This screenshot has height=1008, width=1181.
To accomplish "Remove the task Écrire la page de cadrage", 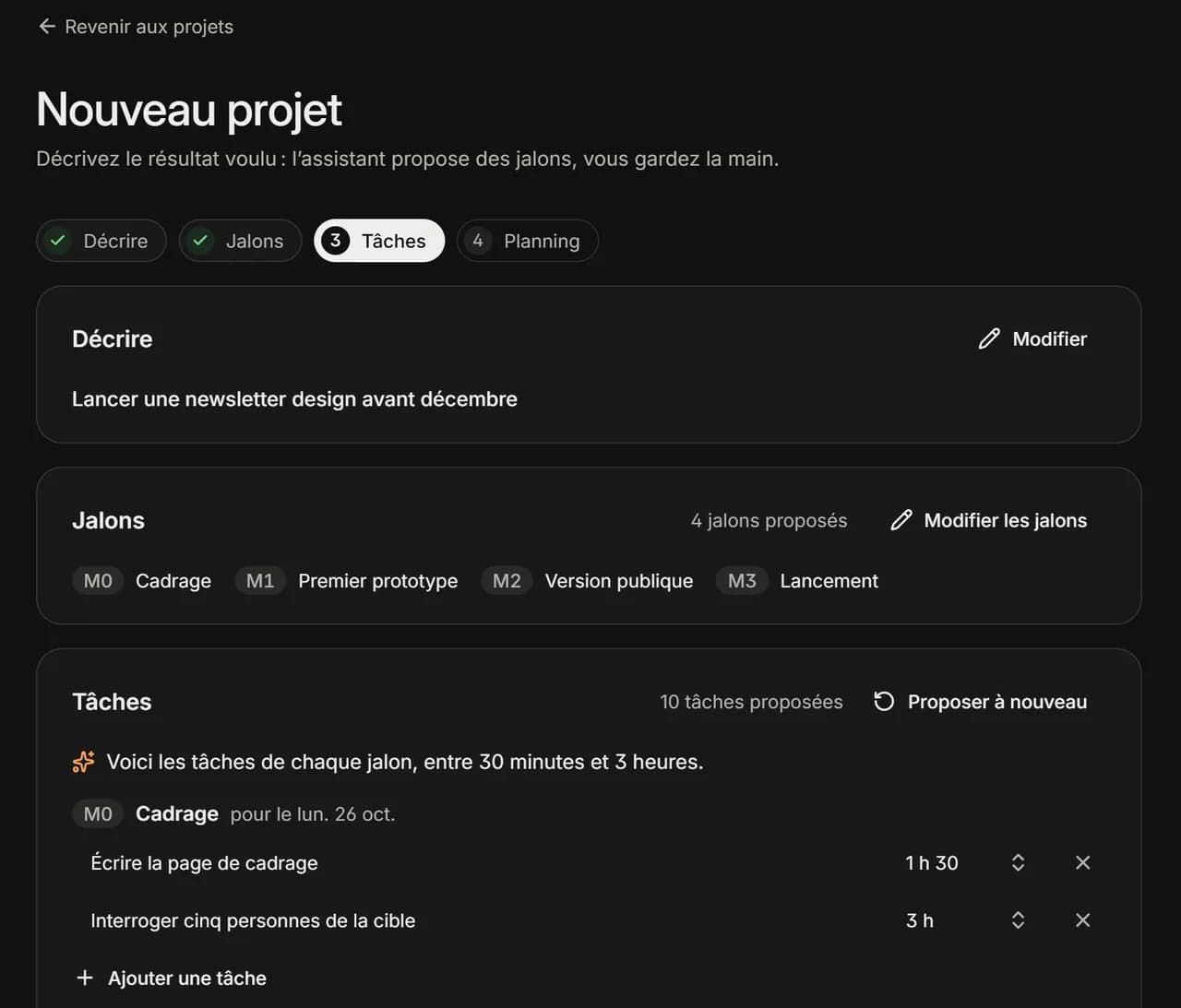I will click(1083, 862).
